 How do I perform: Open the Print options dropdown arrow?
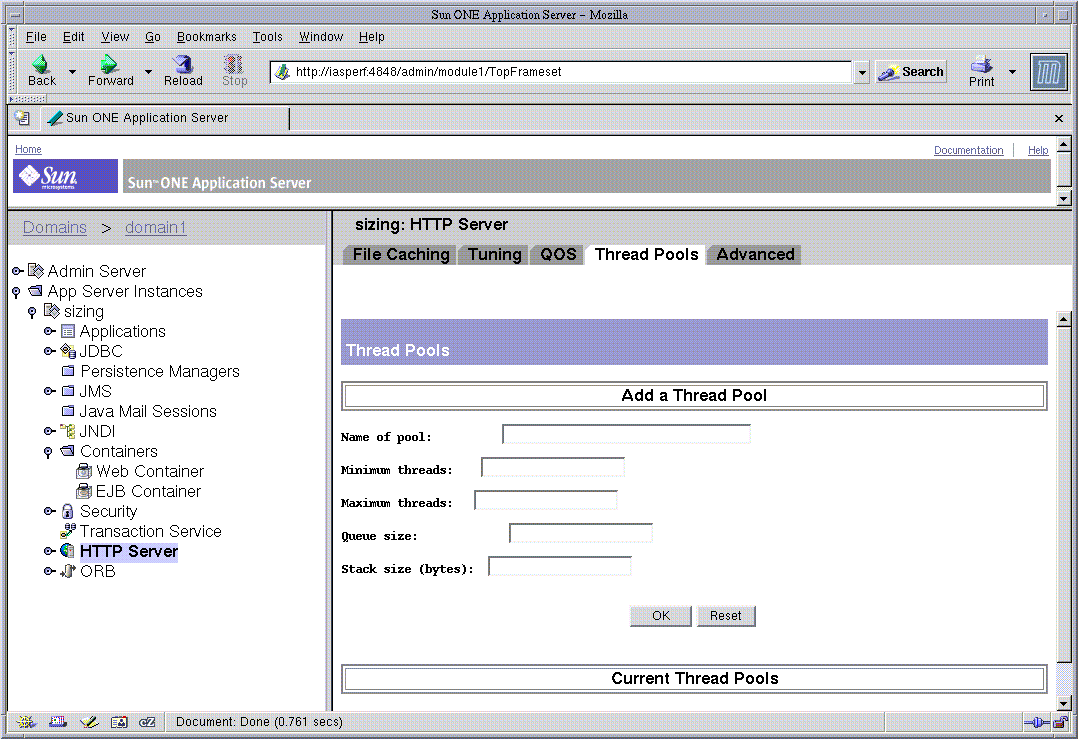1012,71
